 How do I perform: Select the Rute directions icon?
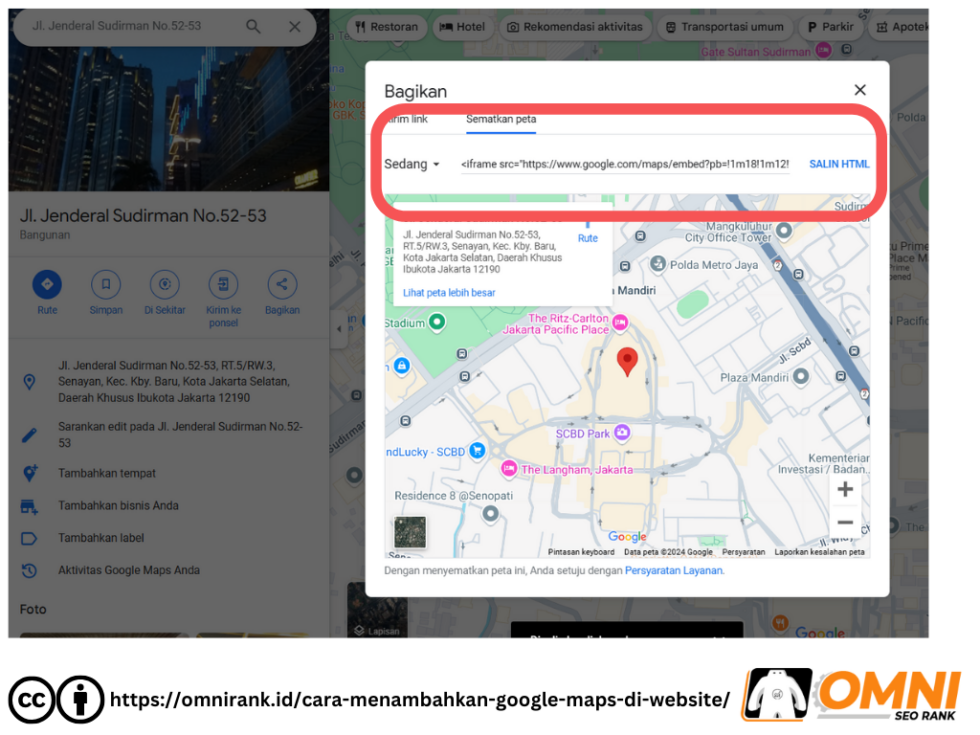point(47,284)
